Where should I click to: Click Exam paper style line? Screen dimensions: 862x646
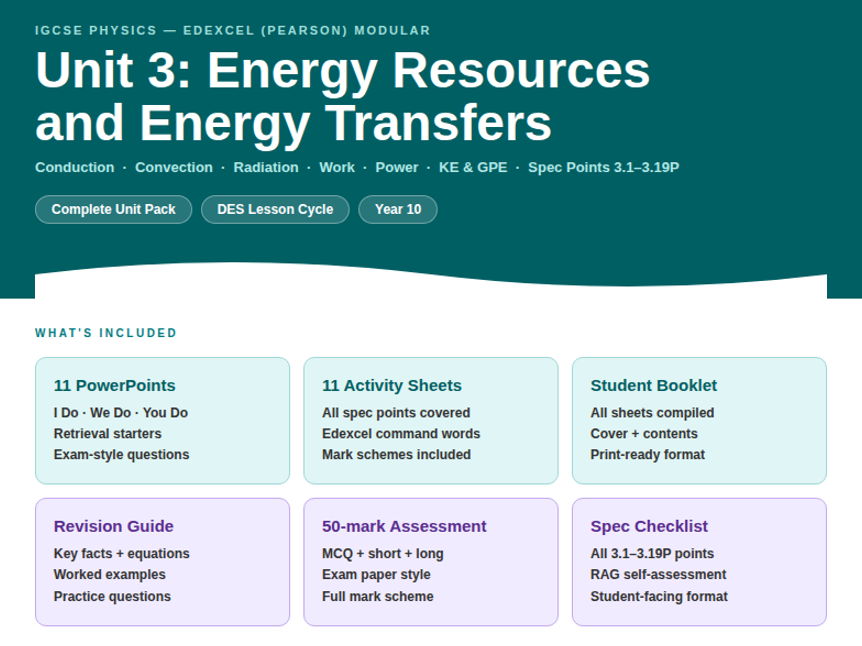coord(376,574)
